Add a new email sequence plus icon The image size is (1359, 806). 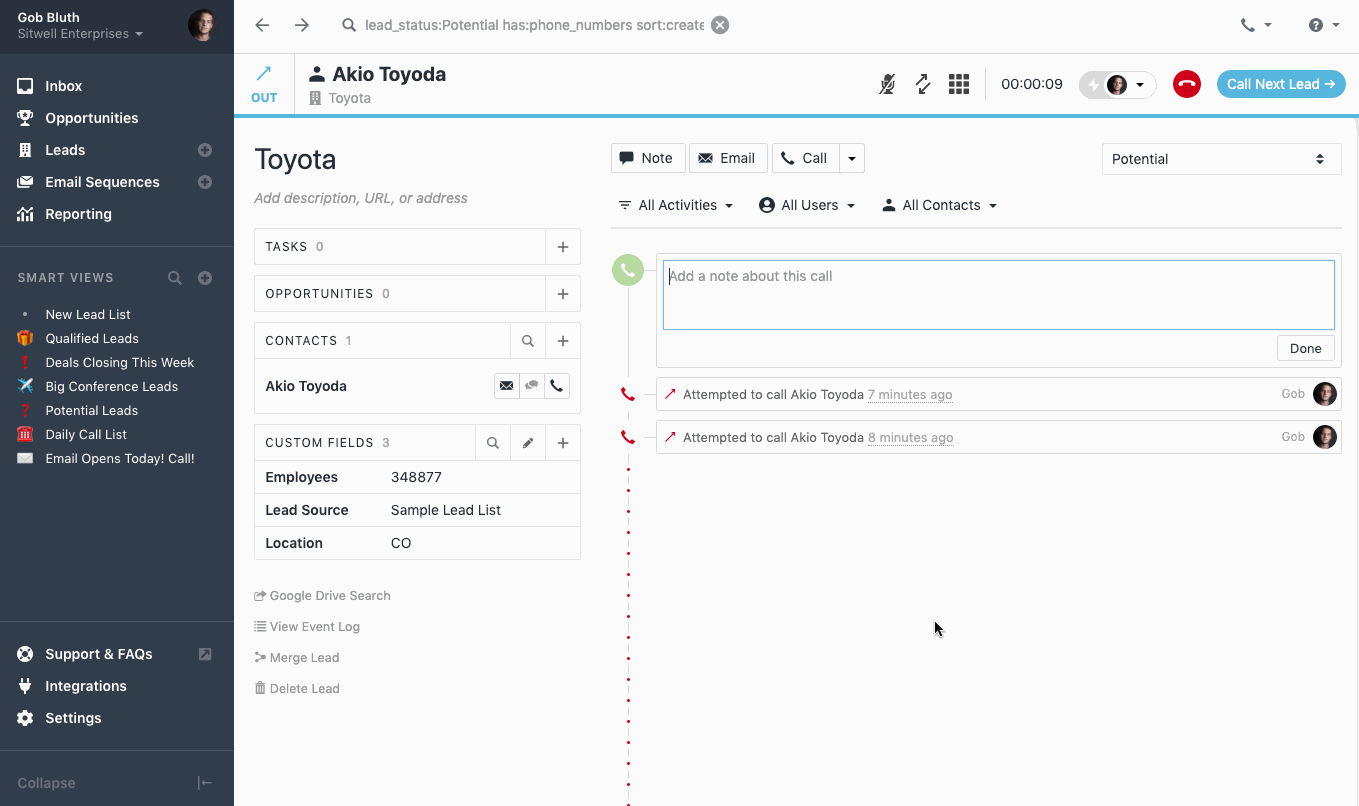point(205,182)
